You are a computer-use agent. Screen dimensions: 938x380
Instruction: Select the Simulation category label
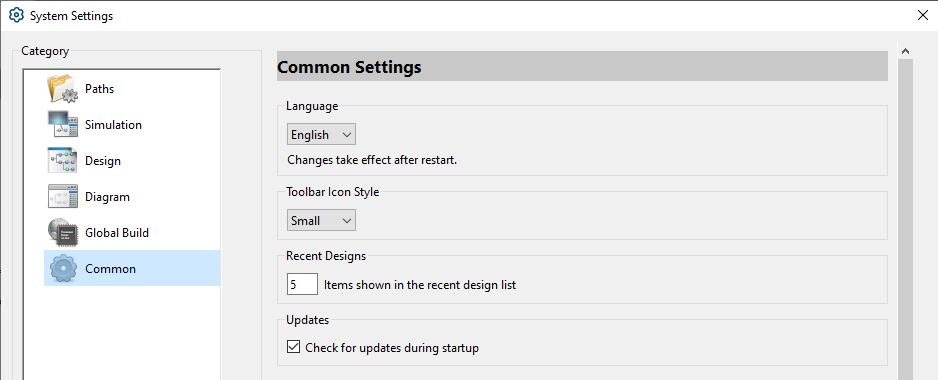(113, 124)
